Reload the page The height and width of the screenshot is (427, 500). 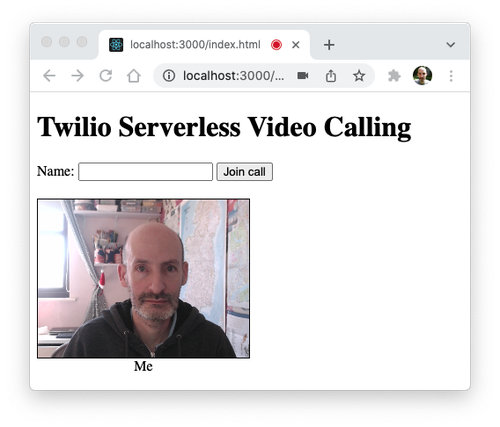[x=106, y=76]
